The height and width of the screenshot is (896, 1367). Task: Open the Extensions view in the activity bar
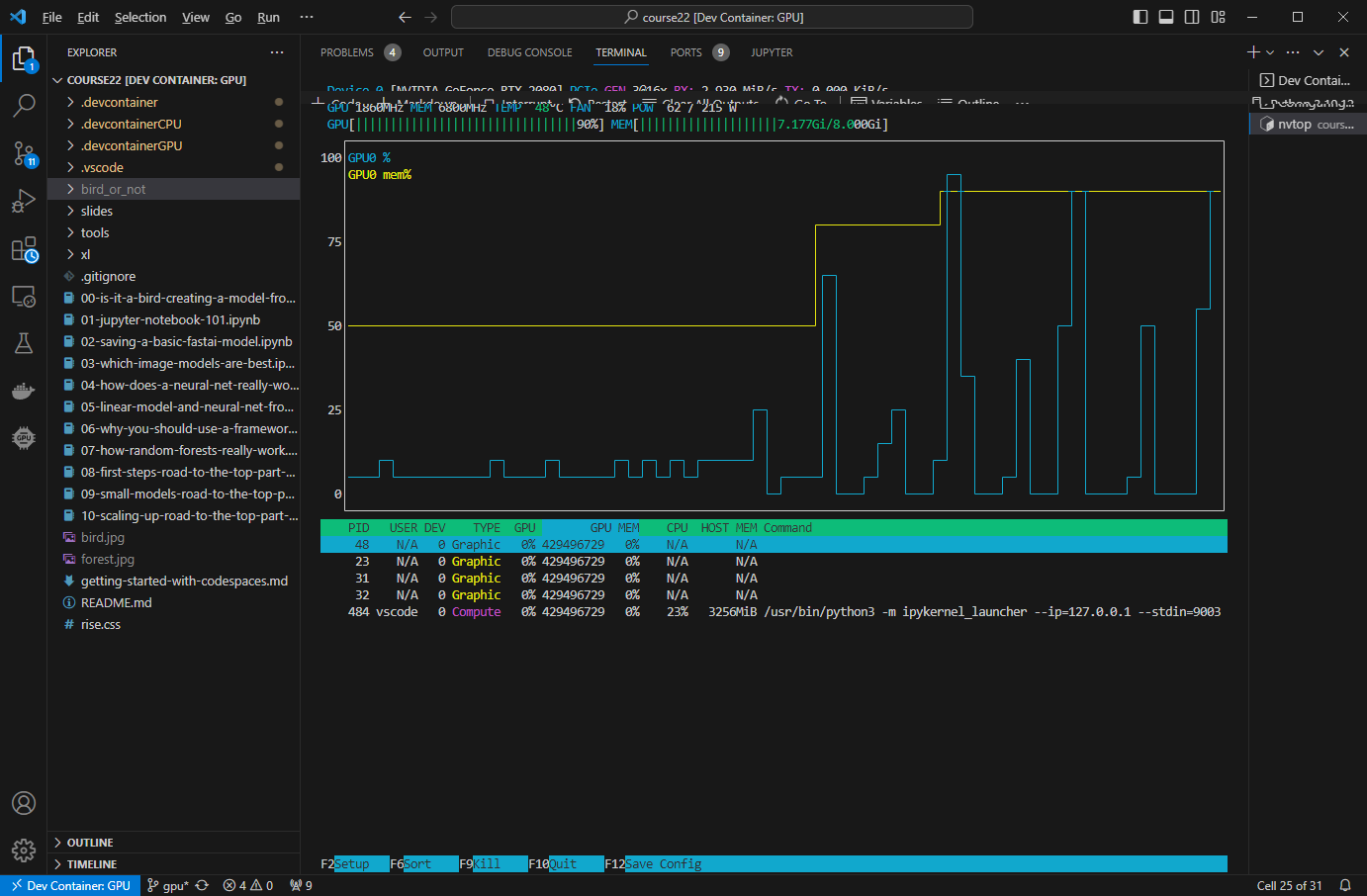click(x=24, y=248)
